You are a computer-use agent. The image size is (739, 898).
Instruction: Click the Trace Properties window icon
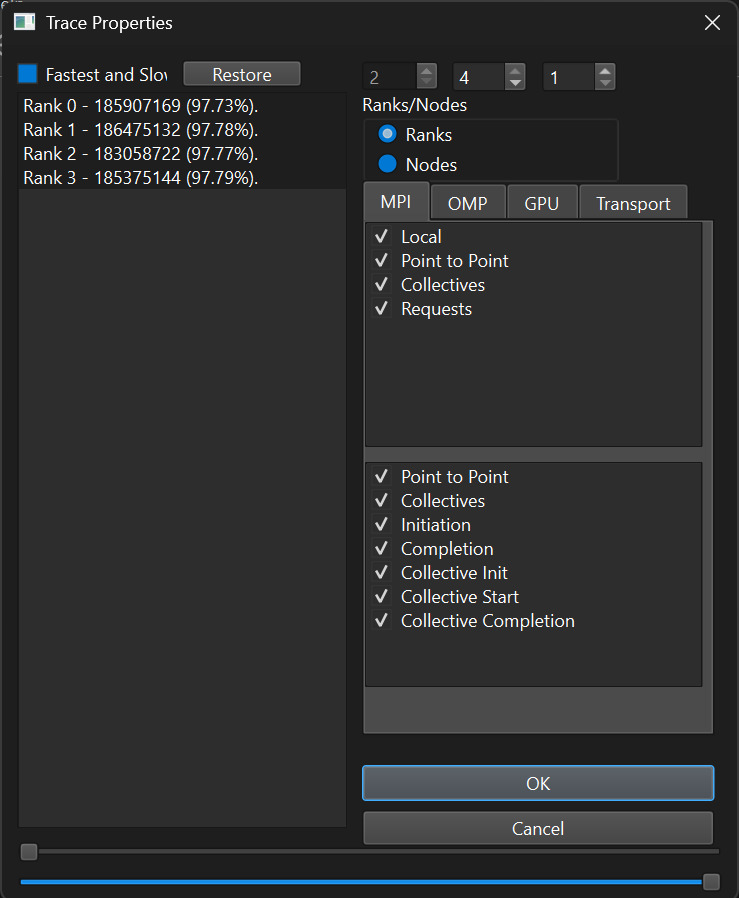24,22
